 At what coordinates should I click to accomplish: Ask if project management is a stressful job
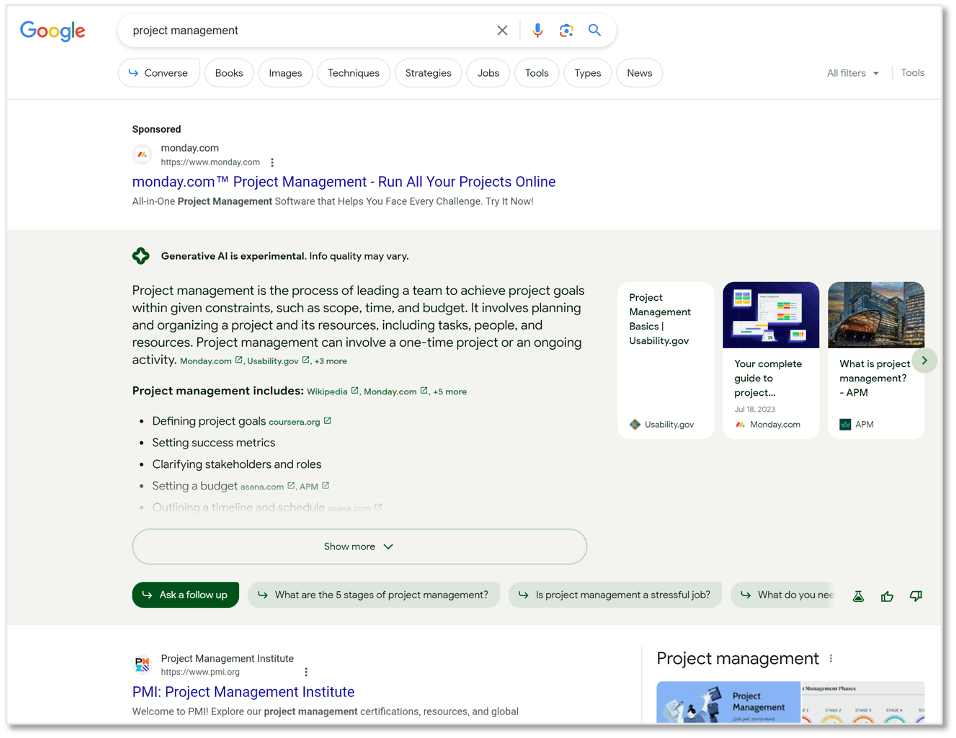click(615, 595)
